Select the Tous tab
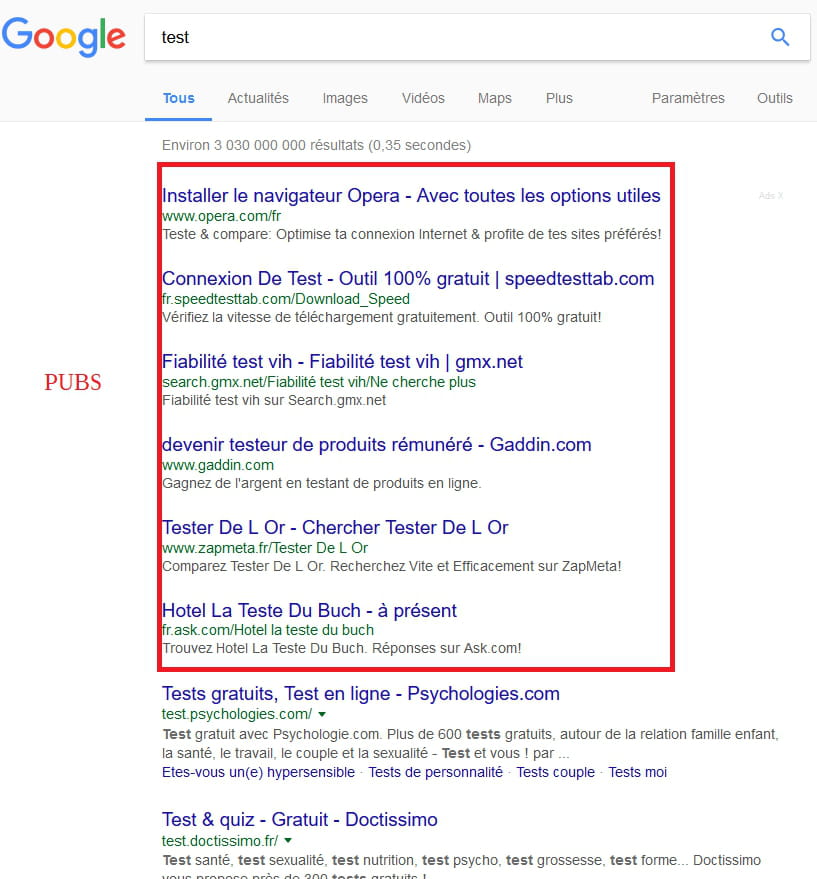The width and height of the screenshot is (817, 879). click(x=178, y=98)
